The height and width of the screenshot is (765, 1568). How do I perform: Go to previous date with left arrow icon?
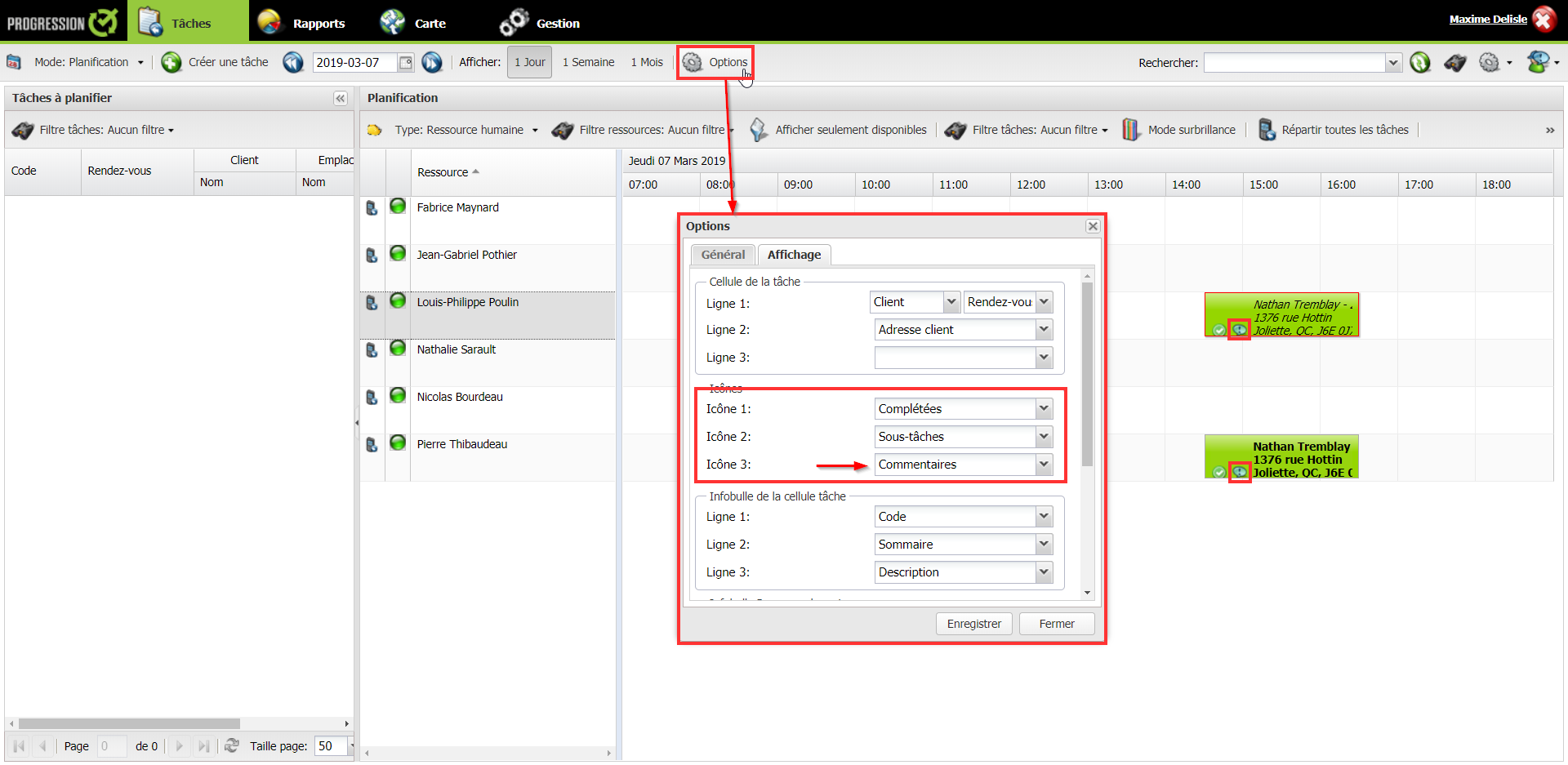[293, 62]
